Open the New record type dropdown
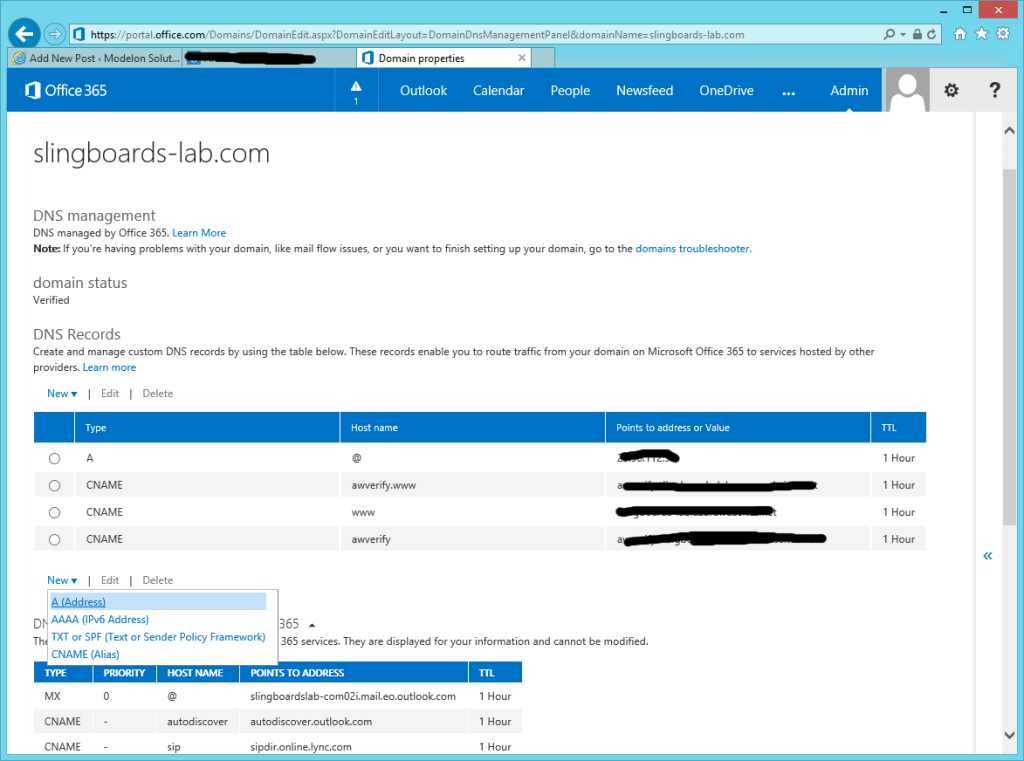The height and width of the screenshot is (761, 1024). [x=62, y=580]
